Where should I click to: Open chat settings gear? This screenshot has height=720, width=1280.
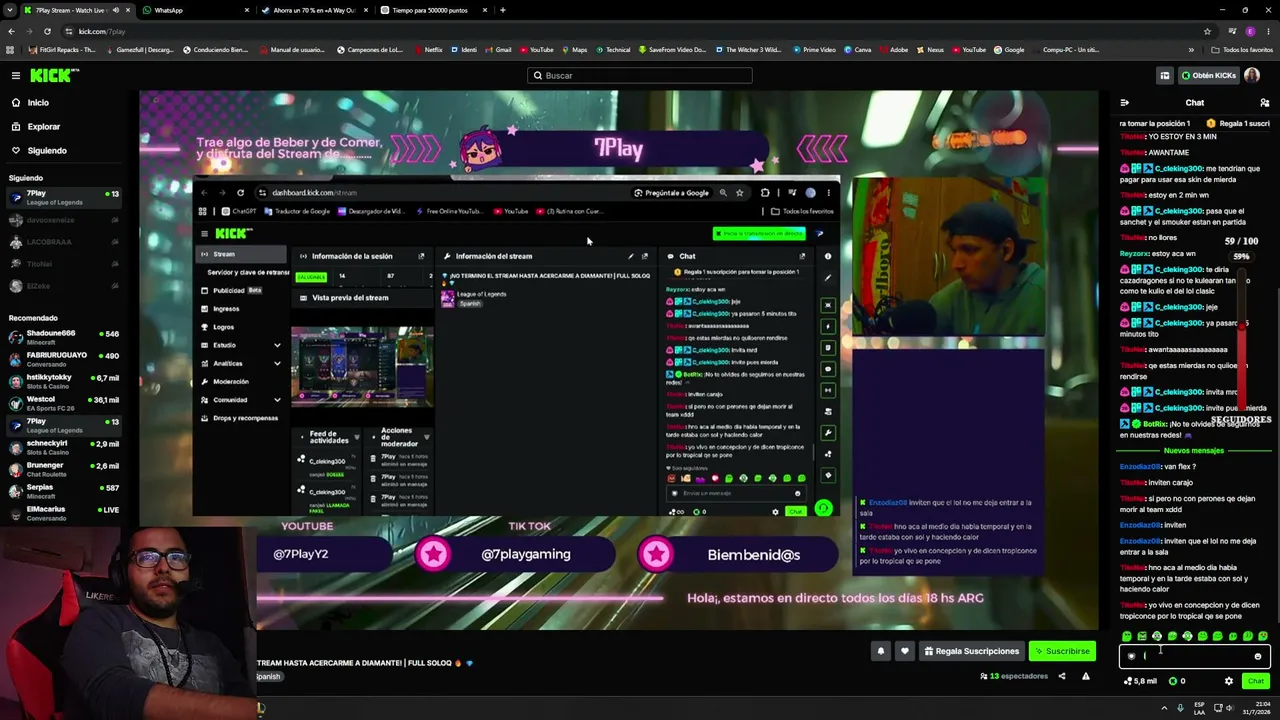(x=1229, y=681)
